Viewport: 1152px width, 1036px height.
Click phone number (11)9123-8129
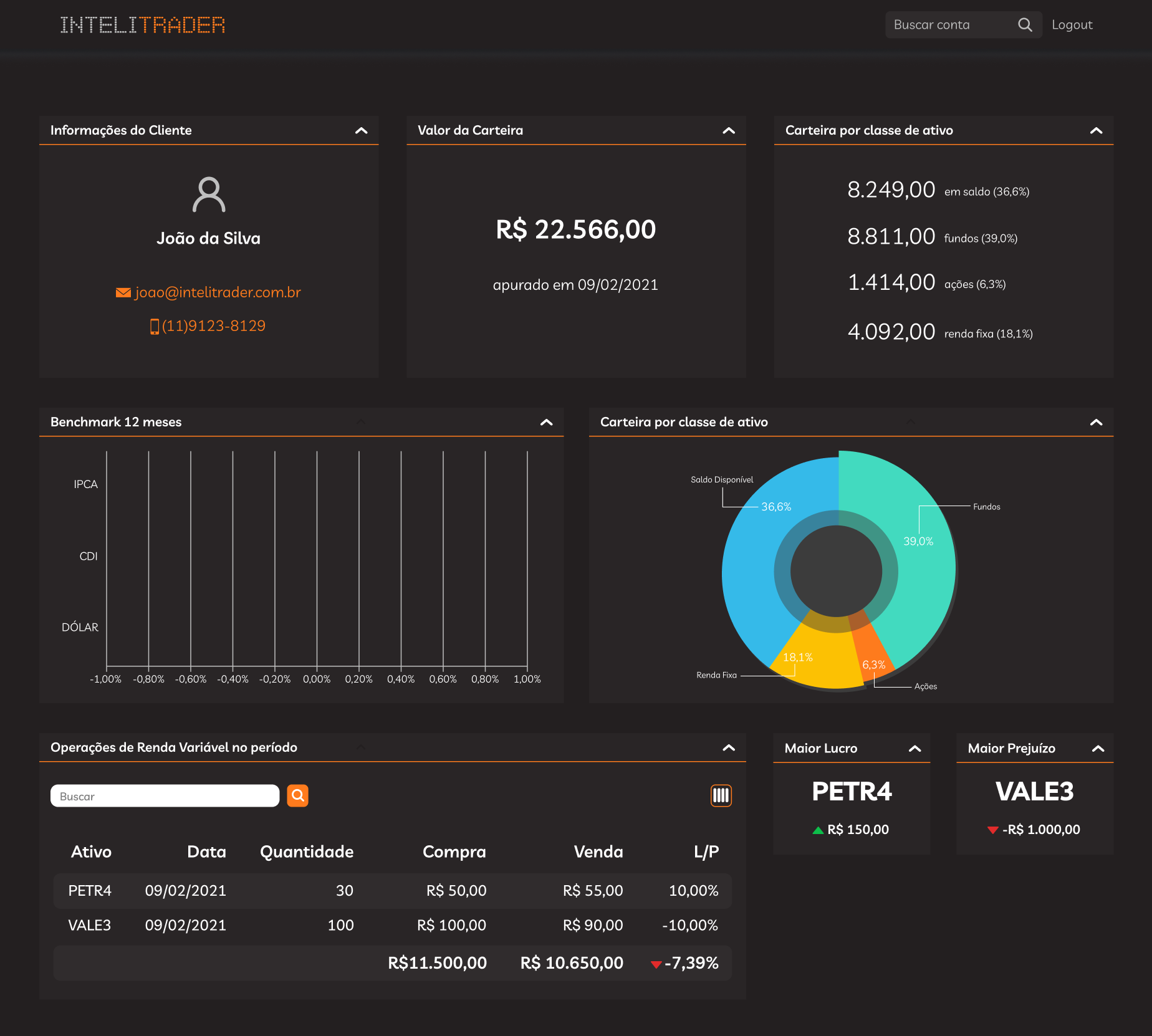(214, 326)
